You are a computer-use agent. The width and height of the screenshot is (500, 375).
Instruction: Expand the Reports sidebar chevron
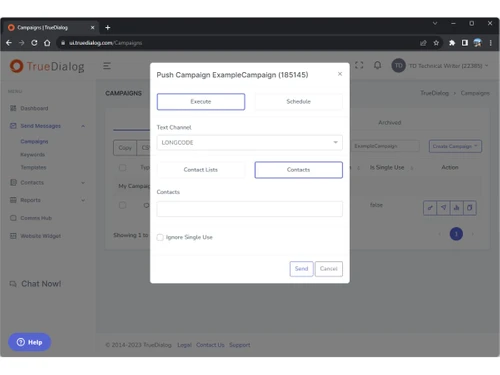pos(83,200)
